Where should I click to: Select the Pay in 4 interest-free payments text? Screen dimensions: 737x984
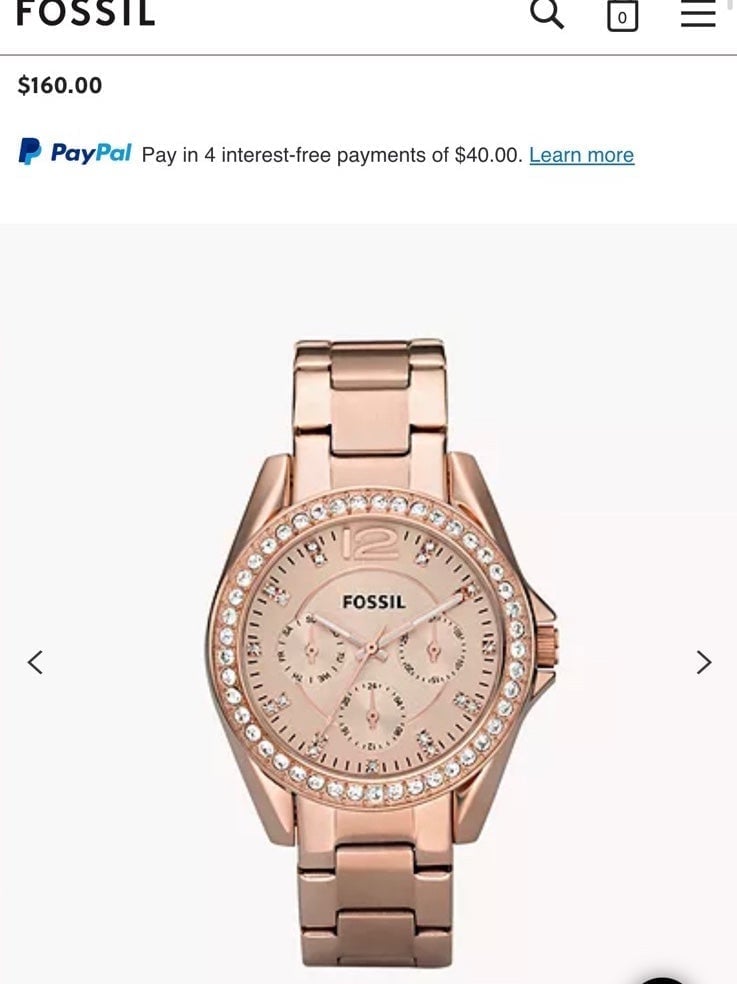332,155
